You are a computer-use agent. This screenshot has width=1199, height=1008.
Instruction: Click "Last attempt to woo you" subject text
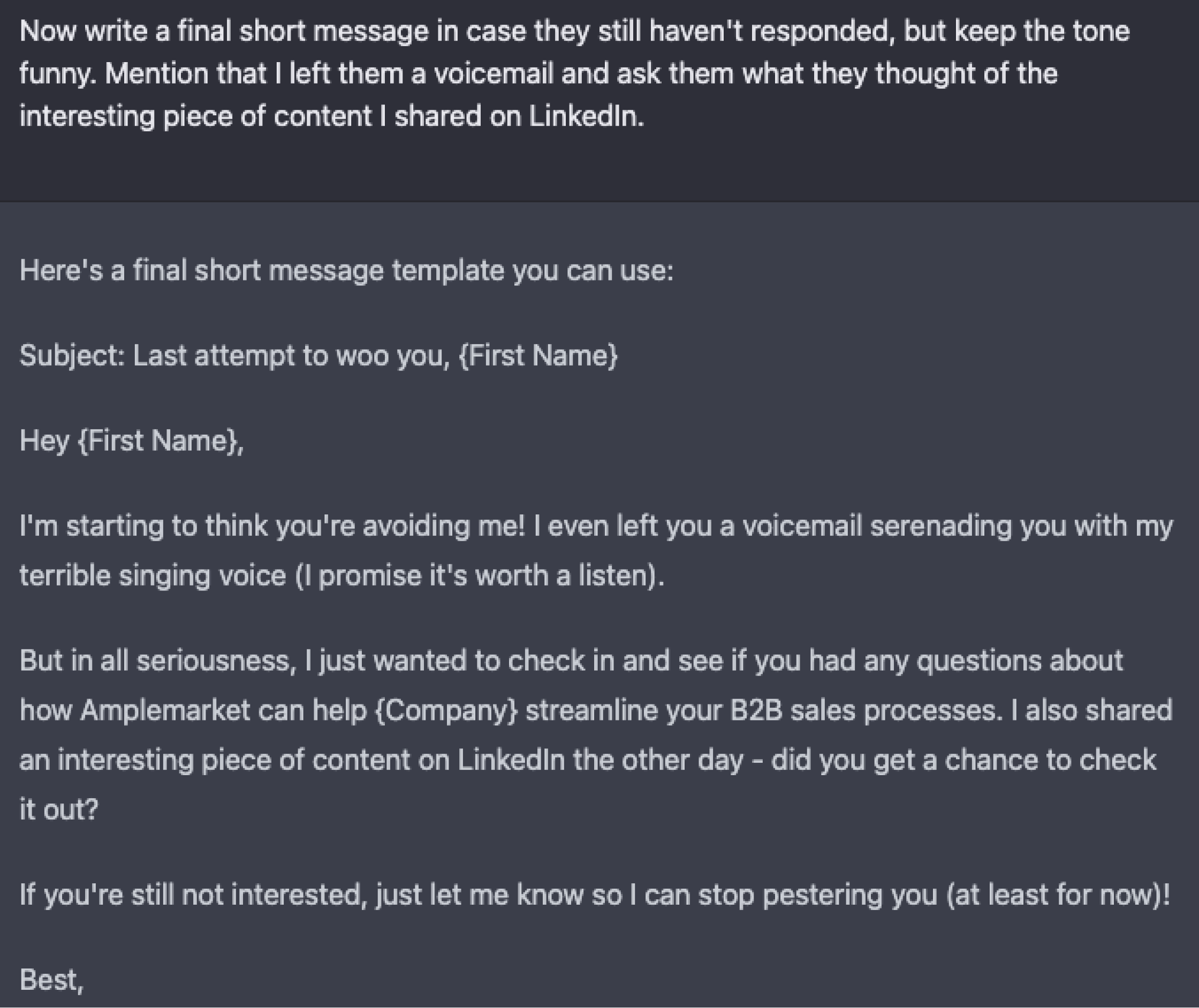tap(290, 355)
